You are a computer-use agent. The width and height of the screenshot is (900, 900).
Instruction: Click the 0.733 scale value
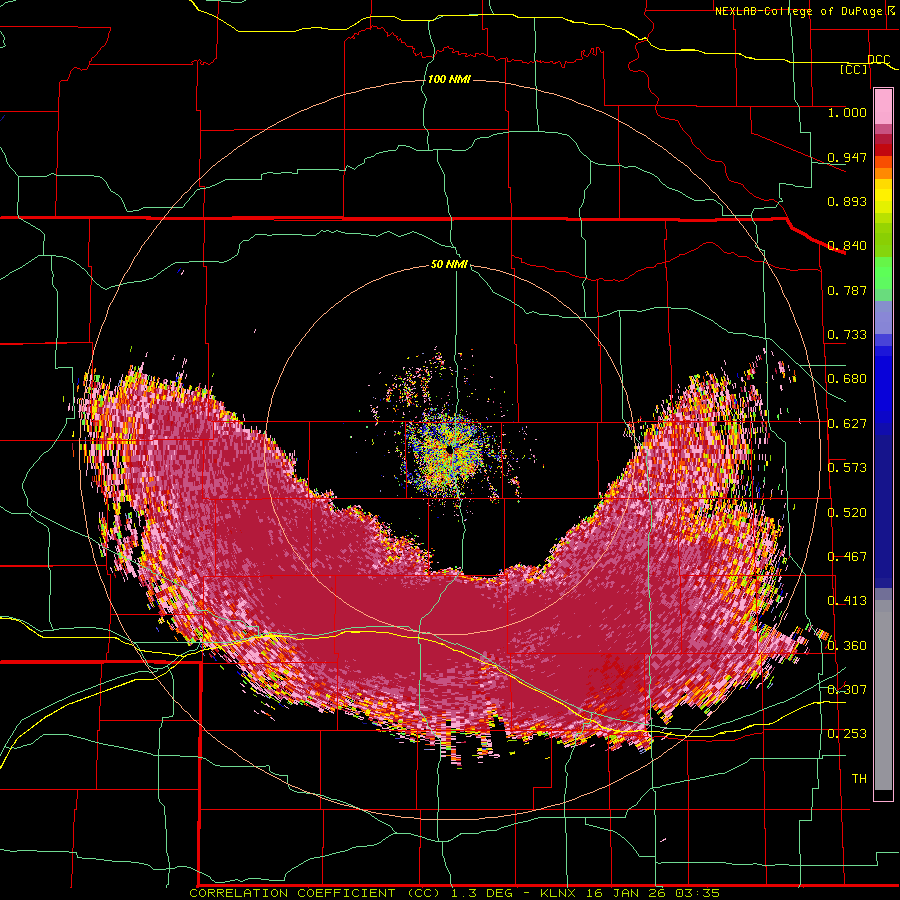[x=847, y=335]
